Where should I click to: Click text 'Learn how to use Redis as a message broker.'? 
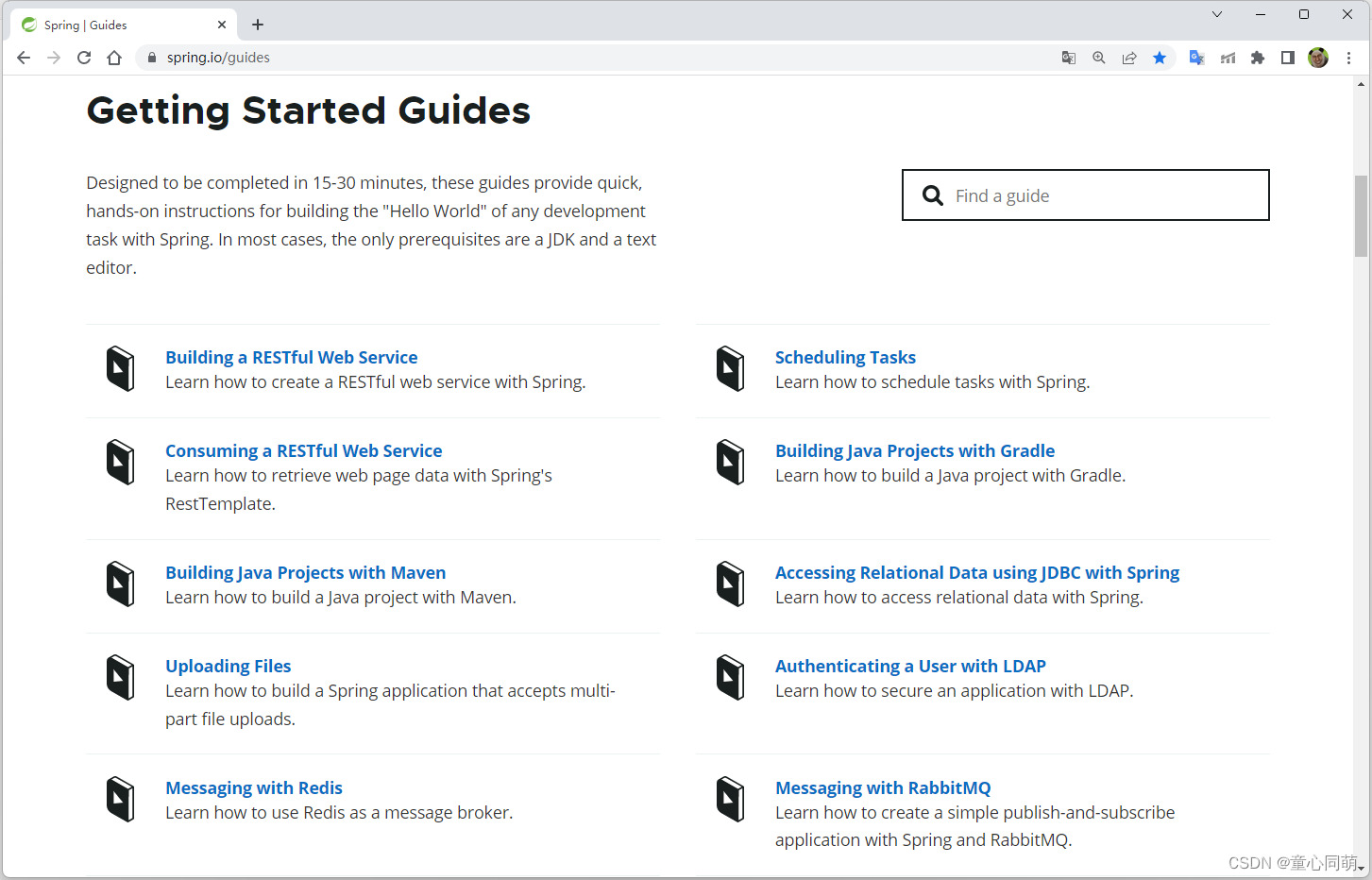(339, 812)
